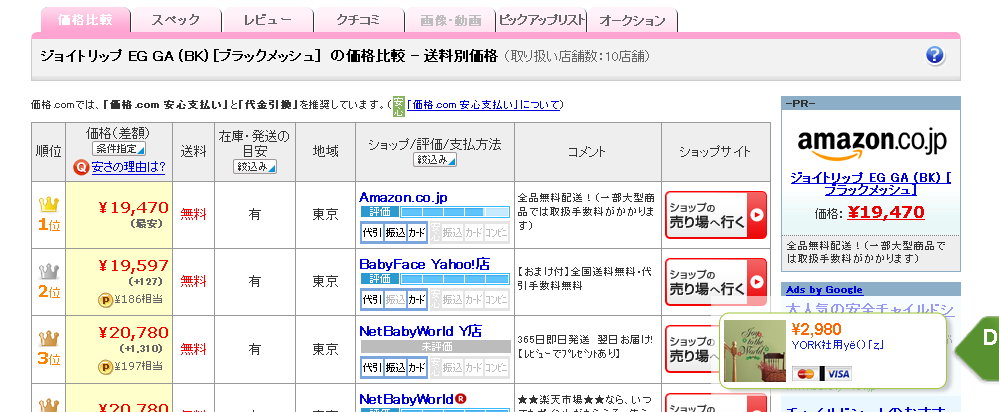Open the blue question mark help icon
The height and width of the screenshot is (412, 999).
(935, 55)
